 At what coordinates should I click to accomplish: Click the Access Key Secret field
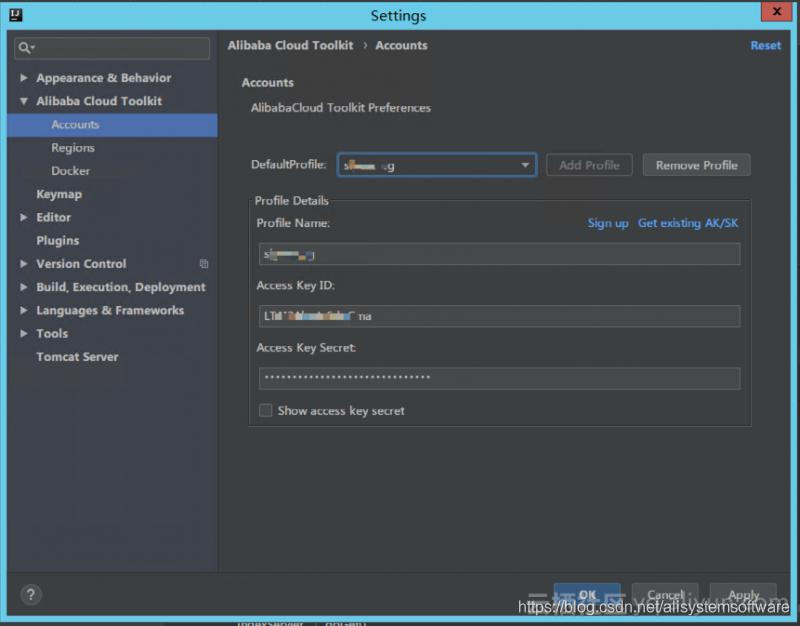(x=499, y=378)
